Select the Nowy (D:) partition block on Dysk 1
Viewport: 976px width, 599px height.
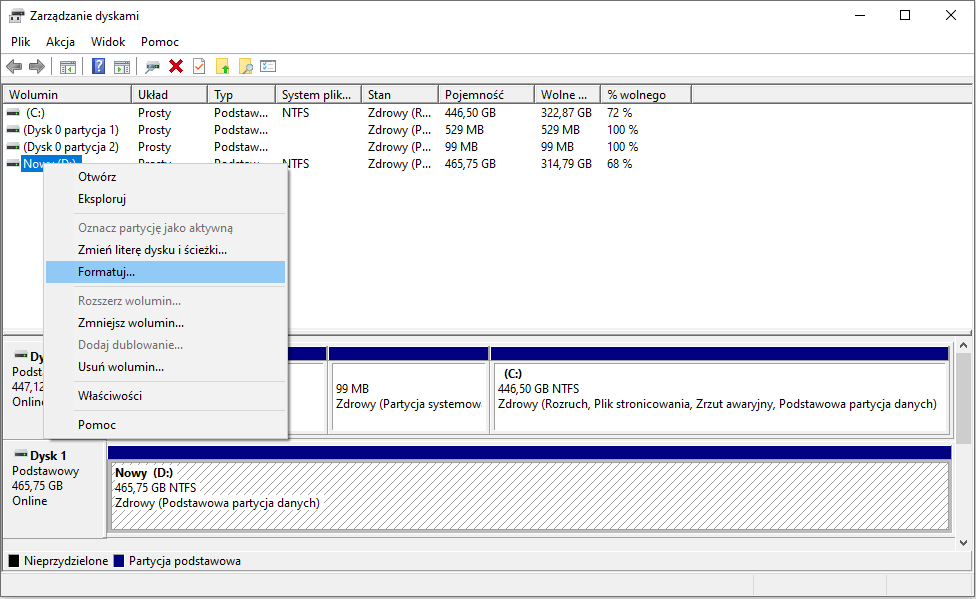(x=528, y=495)
